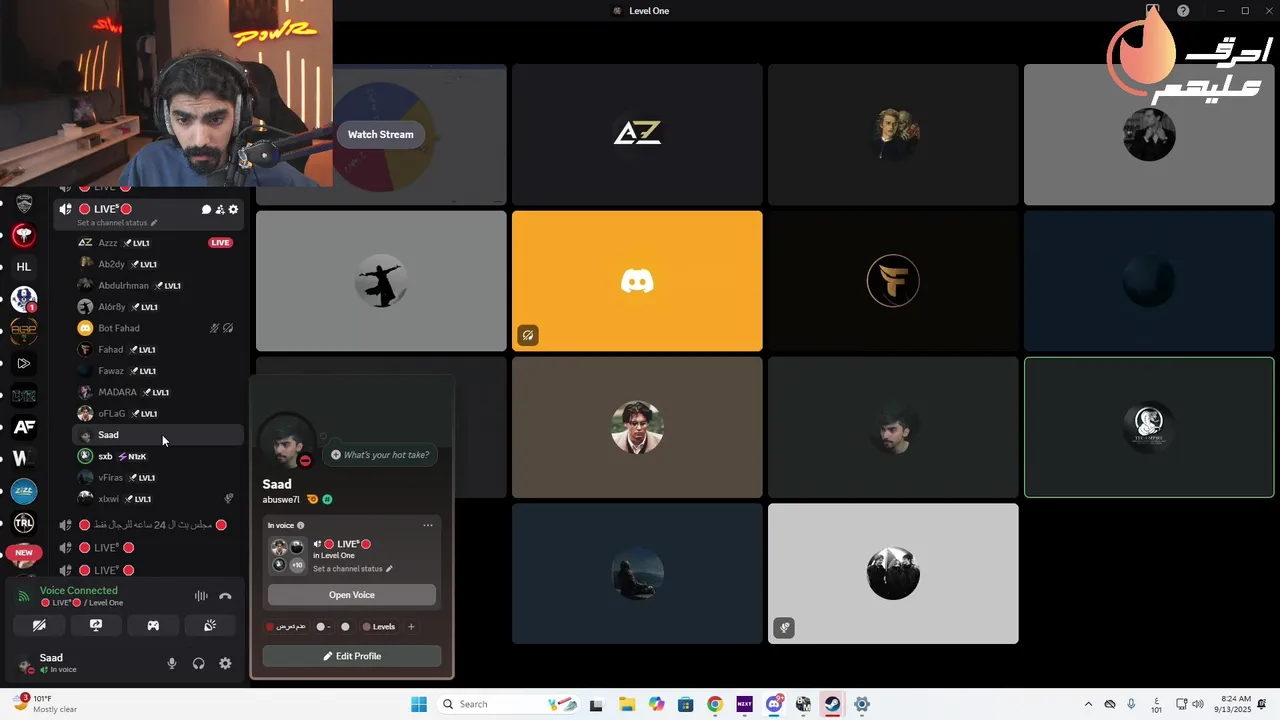Click the orange badge next to abuswe7l
The width and height of the screenshot is (1280, 720).
(x=312, y=499)
